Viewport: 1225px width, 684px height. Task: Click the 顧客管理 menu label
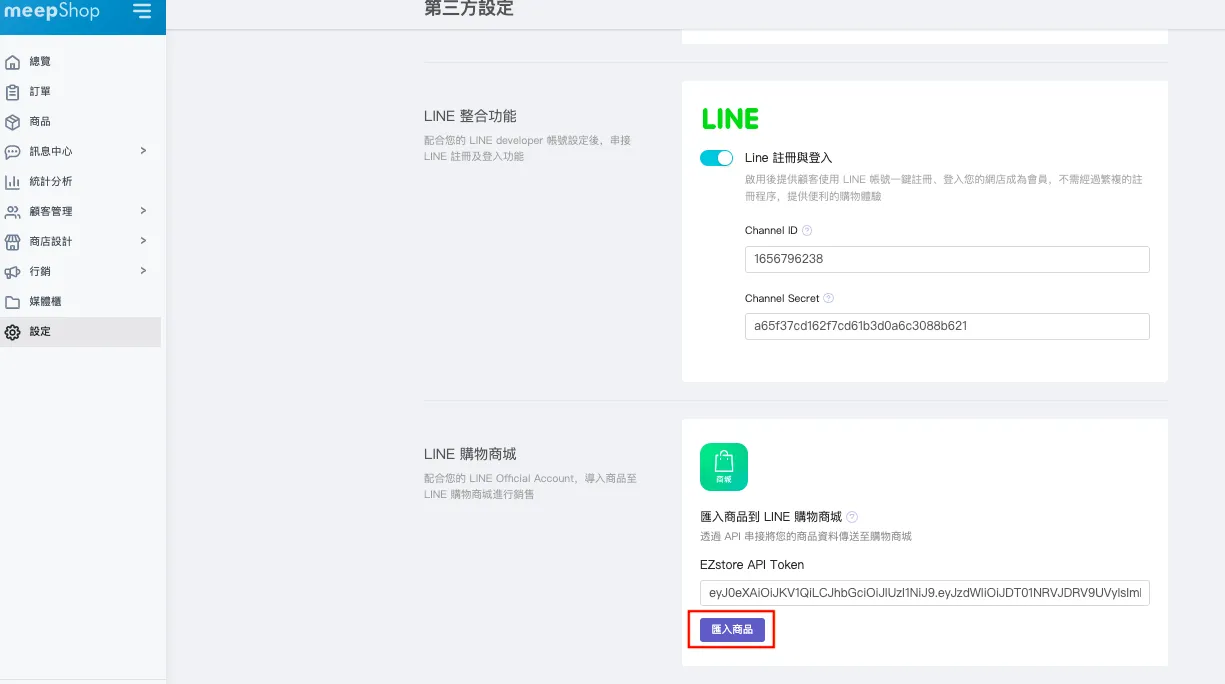pos(50,212)
